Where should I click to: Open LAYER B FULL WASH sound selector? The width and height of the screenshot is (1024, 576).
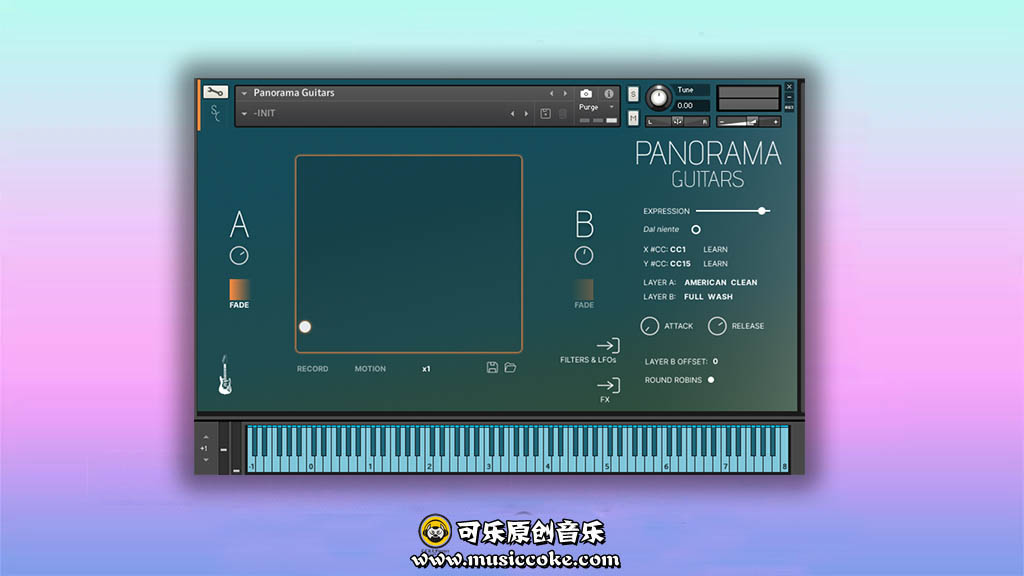click(708, 296)
